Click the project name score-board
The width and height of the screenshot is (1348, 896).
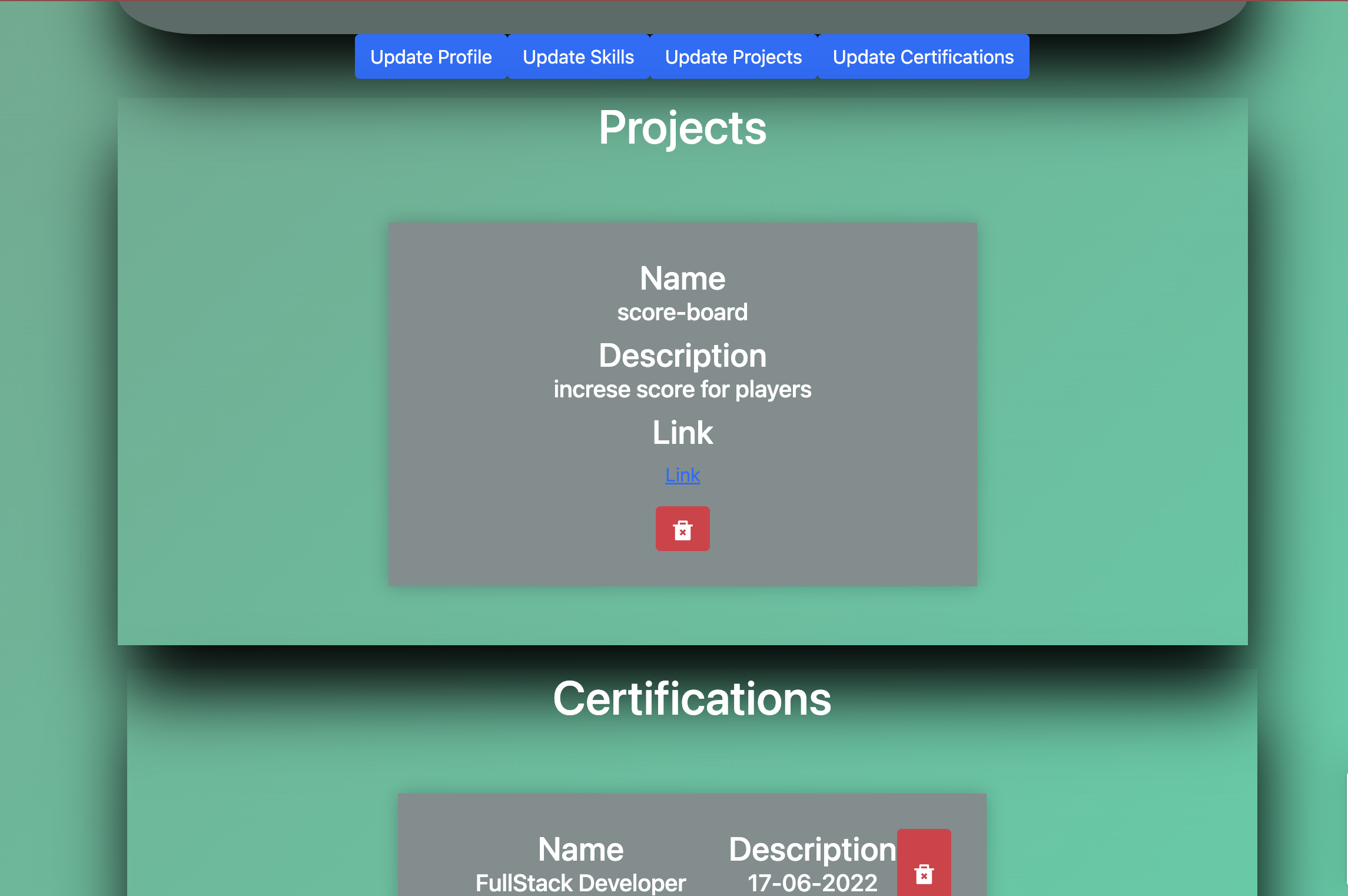pyautogui.click(x=682, y=311)
